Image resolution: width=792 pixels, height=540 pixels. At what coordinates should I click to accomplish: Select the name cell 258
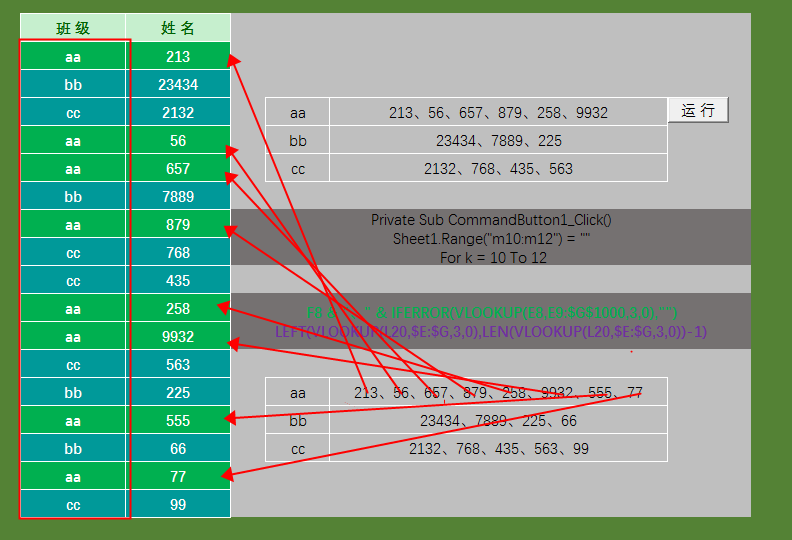coord(178,309)
